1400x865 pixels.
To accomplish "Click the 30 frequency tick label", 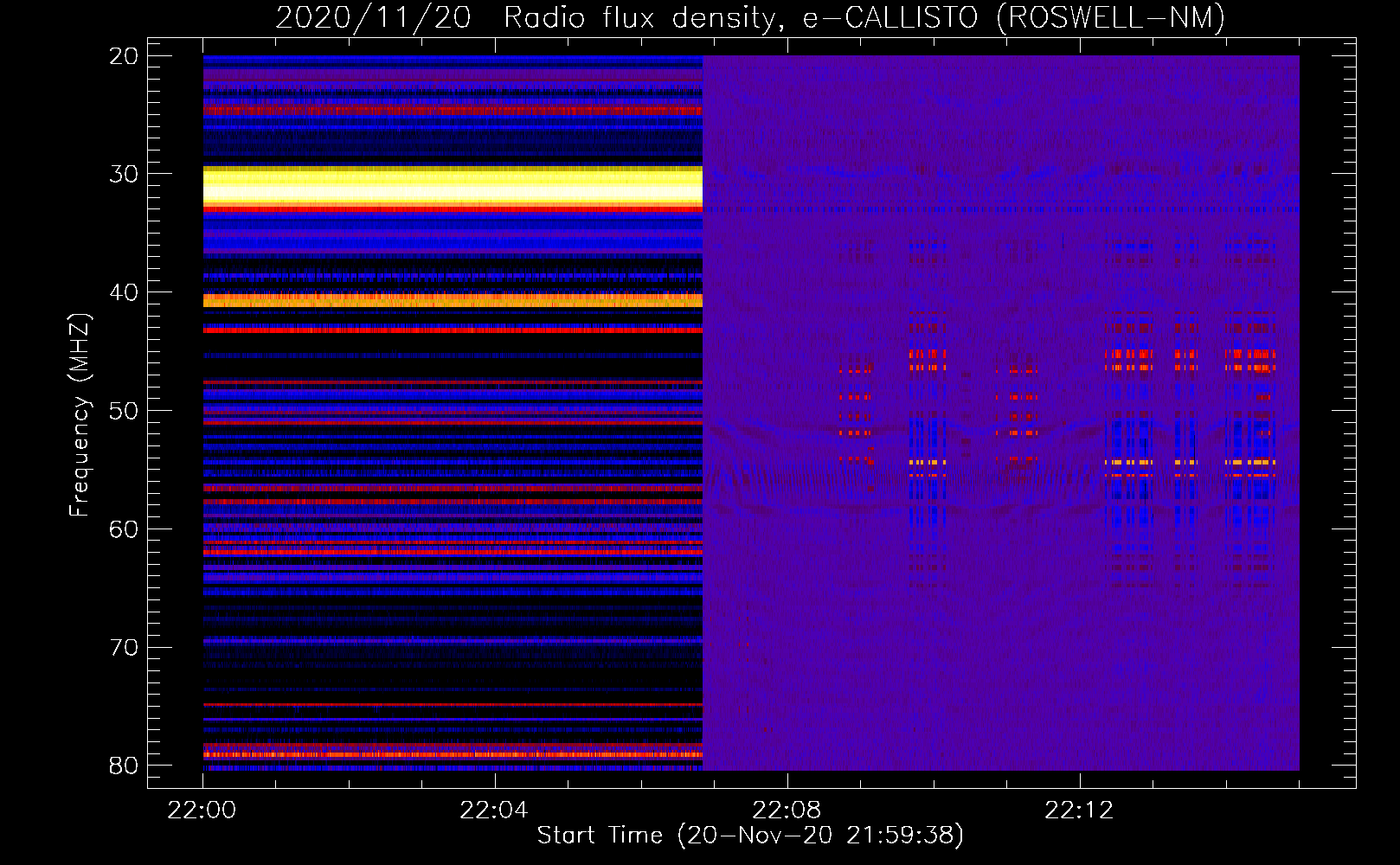I will pyautogui.click(x=125, y=174).
